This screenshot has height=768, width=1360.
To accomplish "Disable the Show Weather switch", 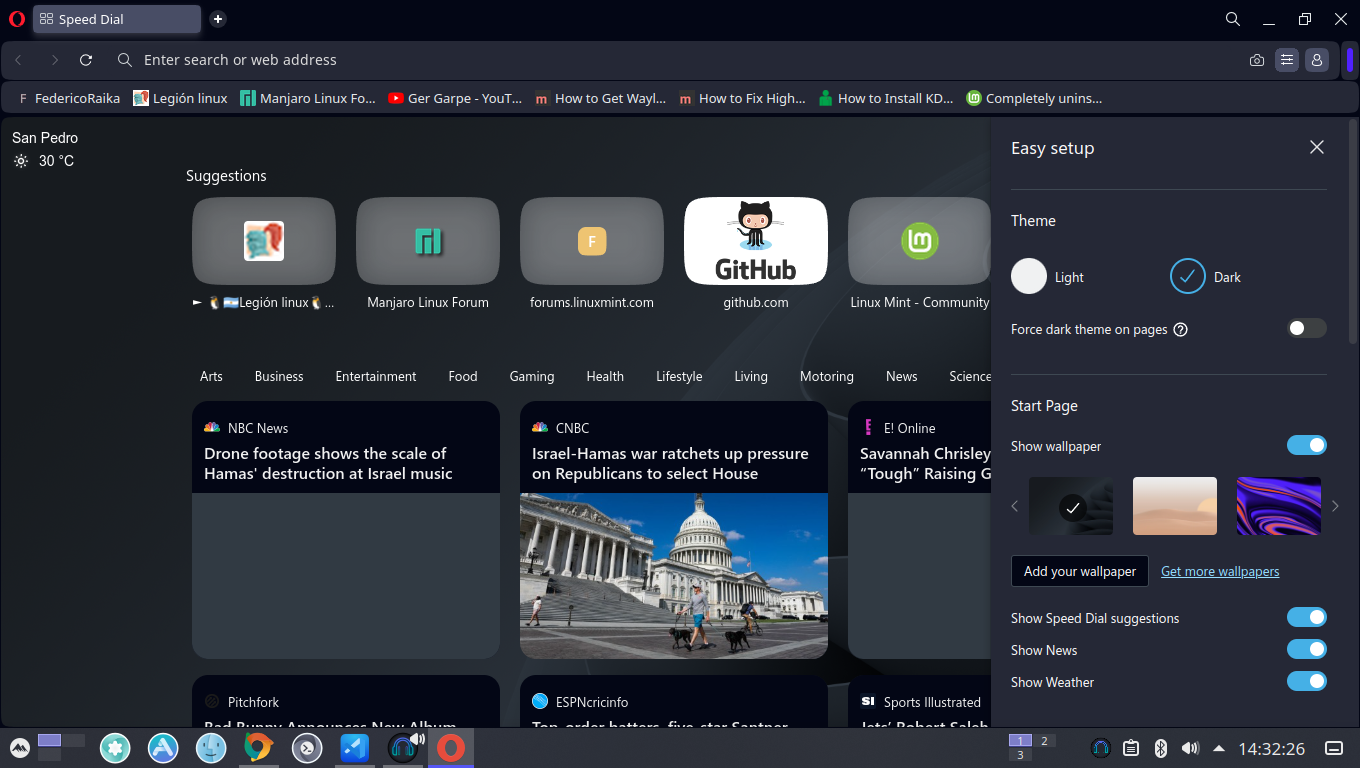I will click(1306, 681).
